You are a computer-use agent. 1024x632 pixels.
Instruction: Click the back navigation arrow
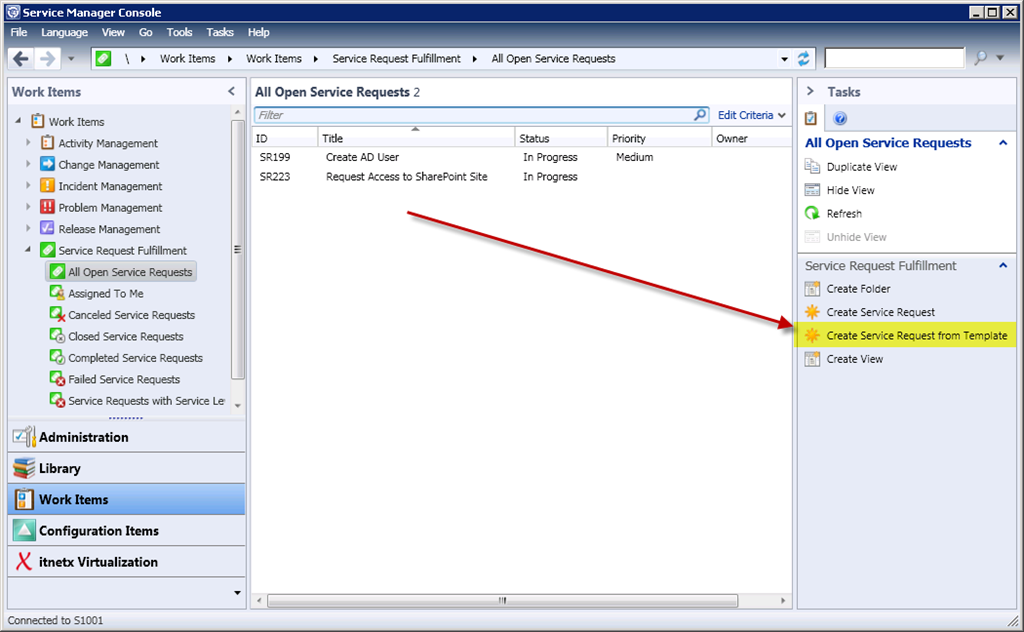point(22,59)
